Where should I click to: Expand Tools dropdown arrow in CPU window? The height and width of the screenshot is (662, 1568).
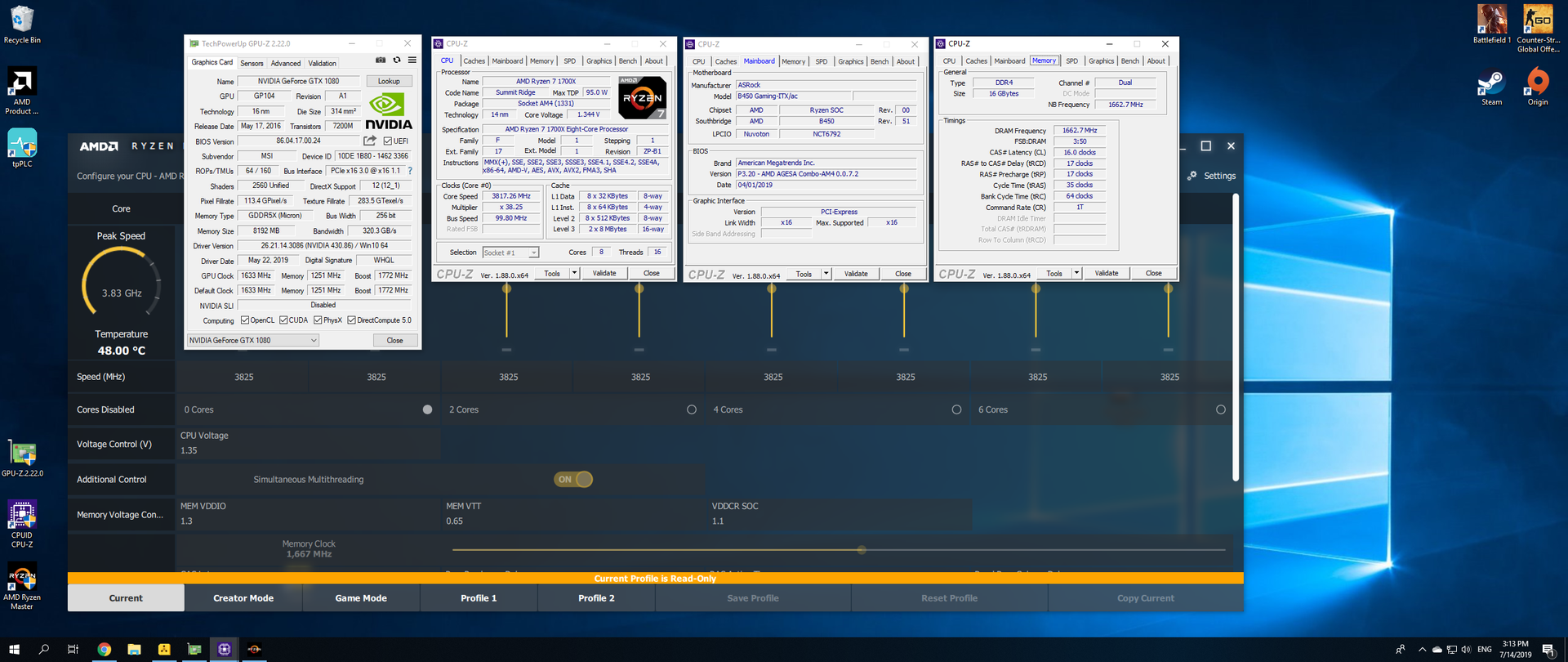pos(574,273)
